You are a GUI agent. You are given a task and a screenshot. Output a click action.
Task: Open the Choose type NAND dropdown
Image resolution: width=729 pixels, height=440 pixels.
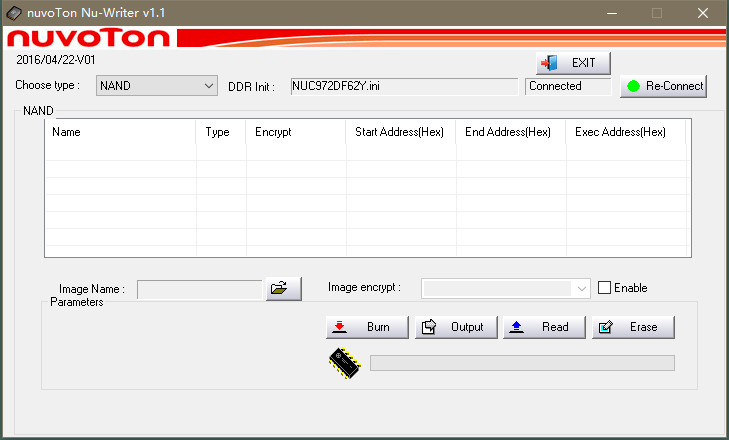pyautogui.click(x=157, y=86)
